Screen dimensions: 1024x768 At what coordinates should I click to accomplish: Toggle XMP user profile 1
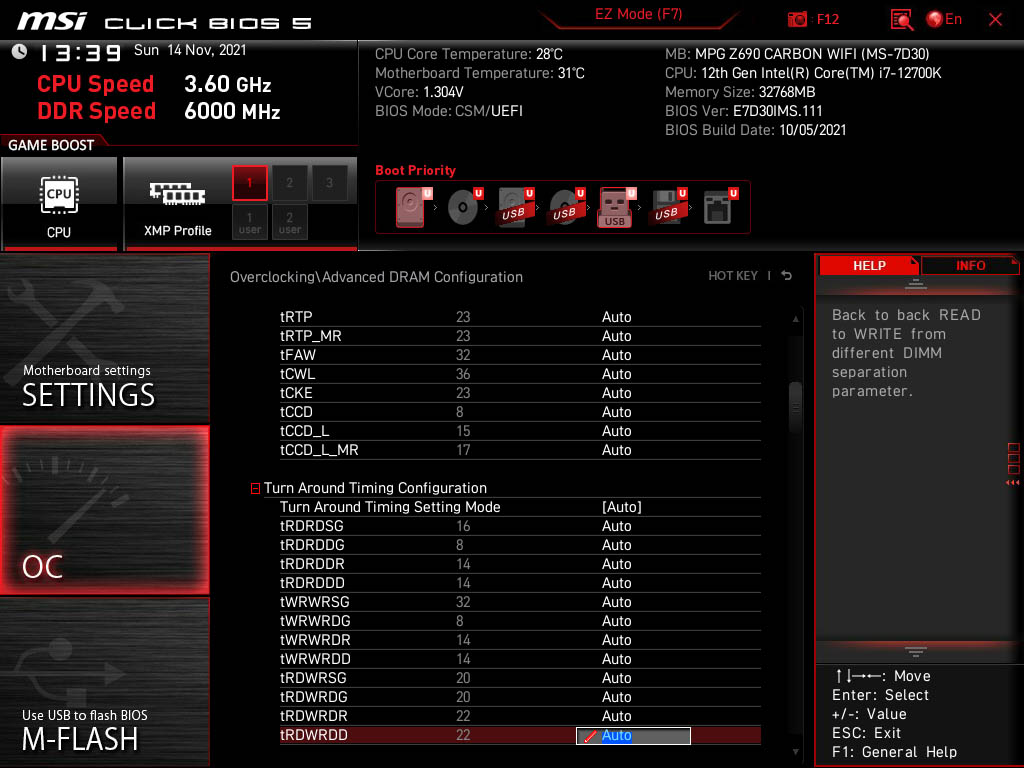(x=250, y=222)
